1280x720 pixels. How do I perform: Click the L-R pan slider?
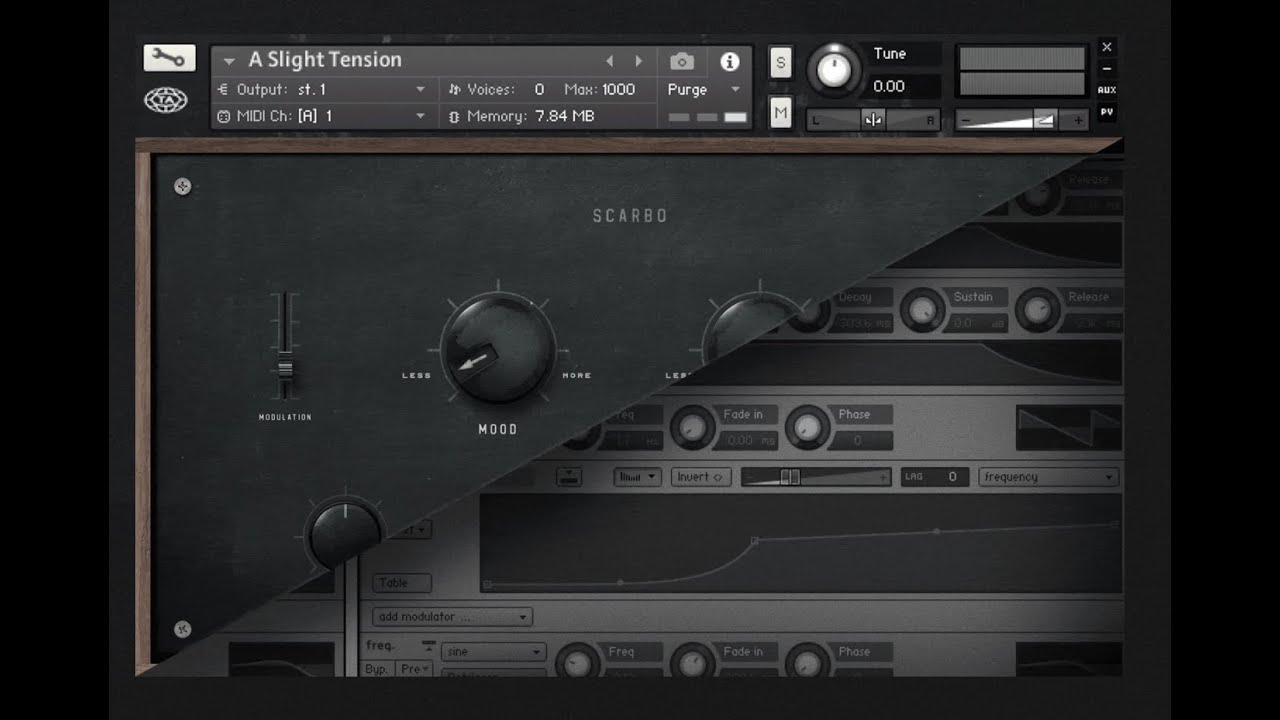[873, 120]
